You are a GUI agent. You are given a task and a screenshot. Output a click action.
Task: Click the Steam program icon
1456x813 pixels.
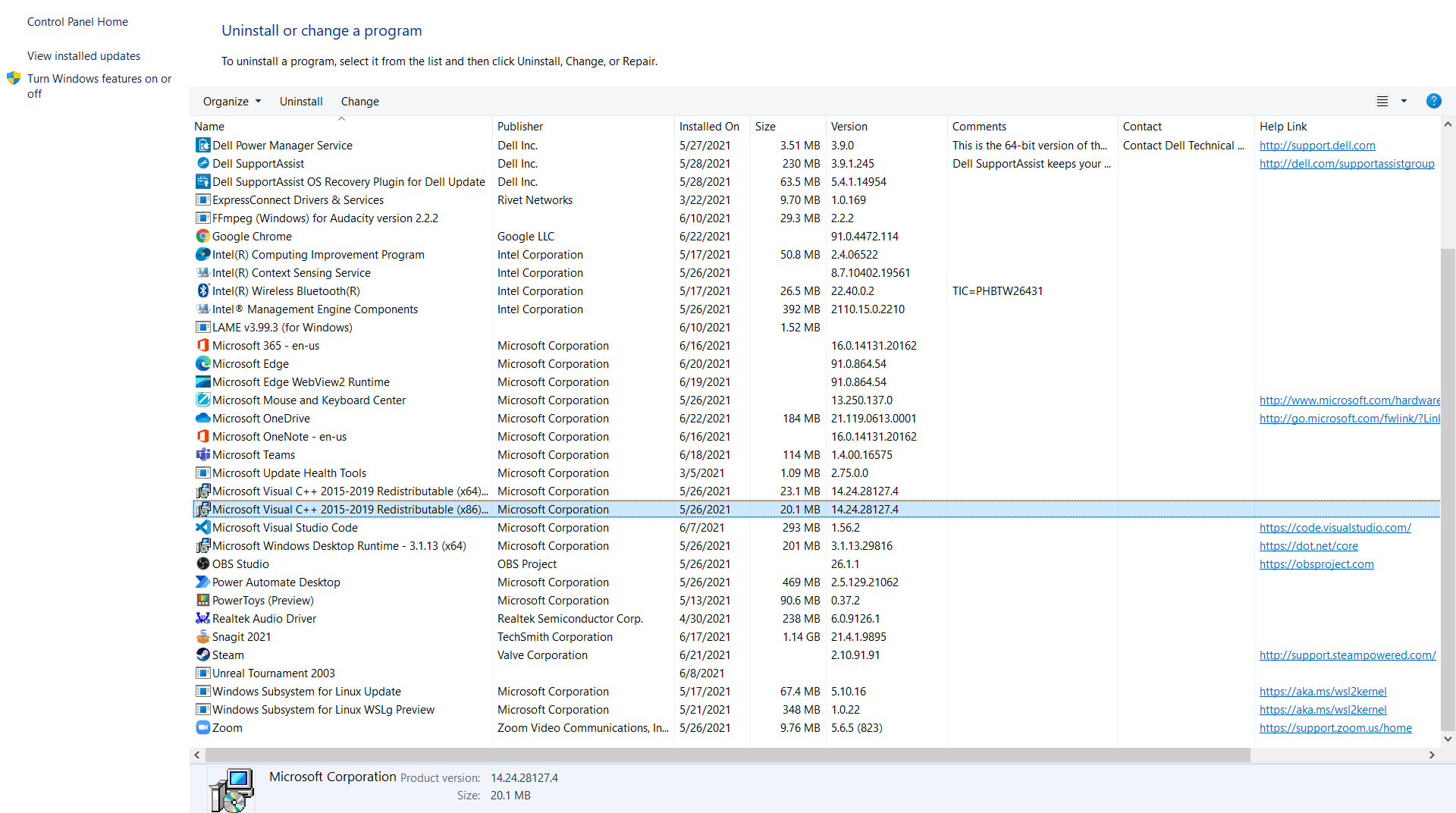tap(202, 654)
